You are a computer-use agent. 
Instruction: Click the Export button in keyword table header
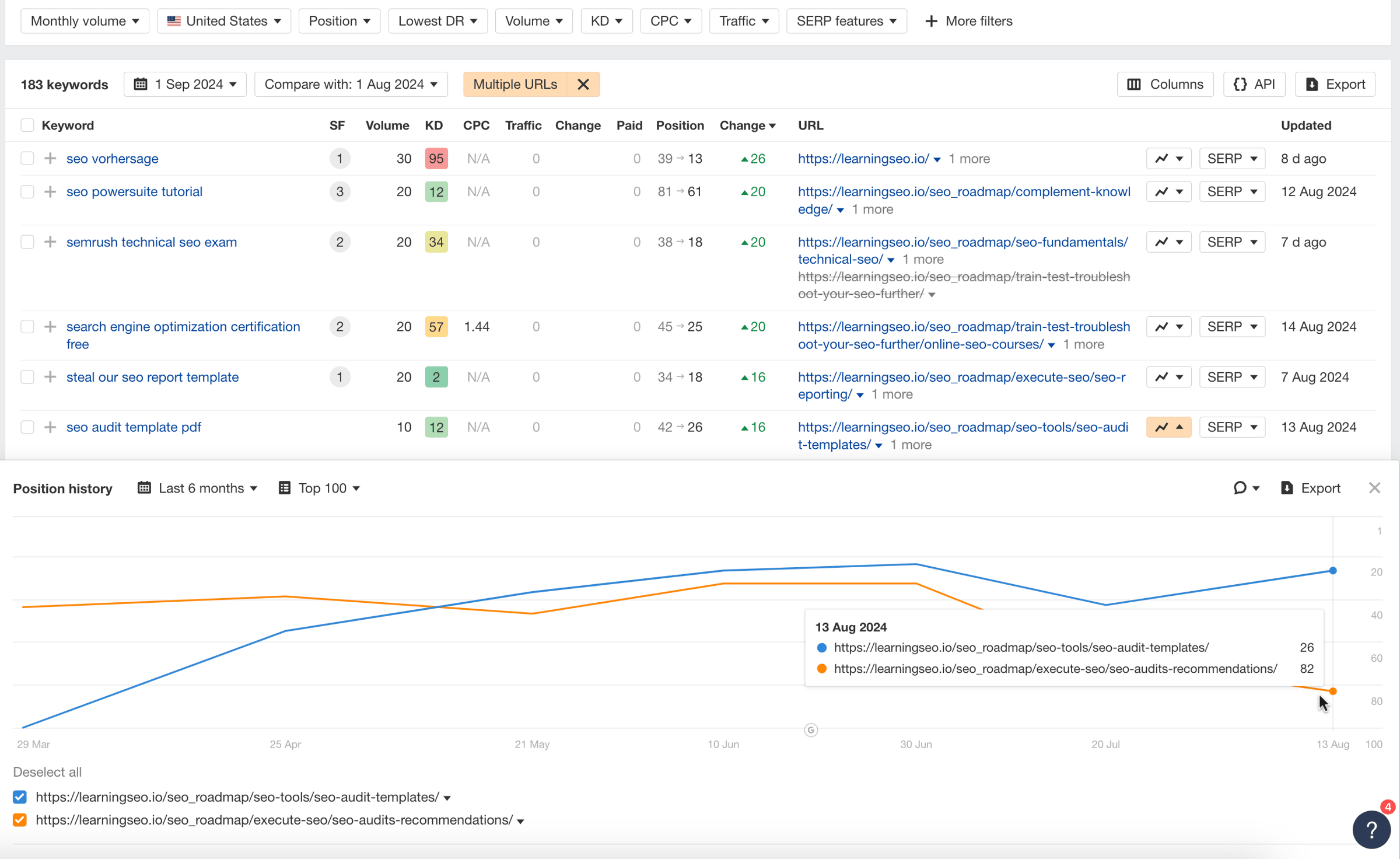click(1335, 84)
